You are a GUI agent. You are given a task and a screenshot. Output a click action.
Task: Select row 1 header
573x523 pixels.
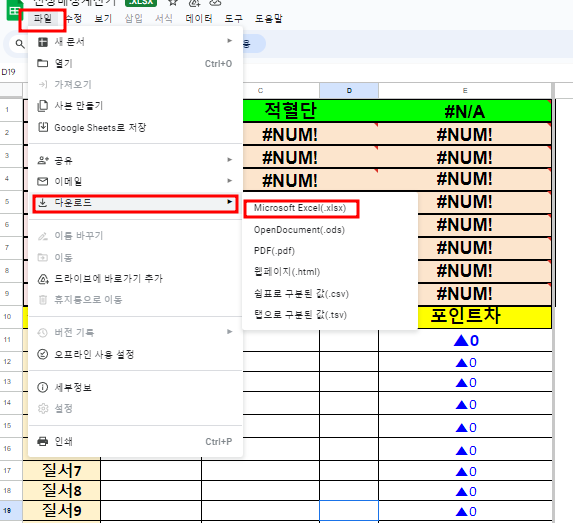11,110
